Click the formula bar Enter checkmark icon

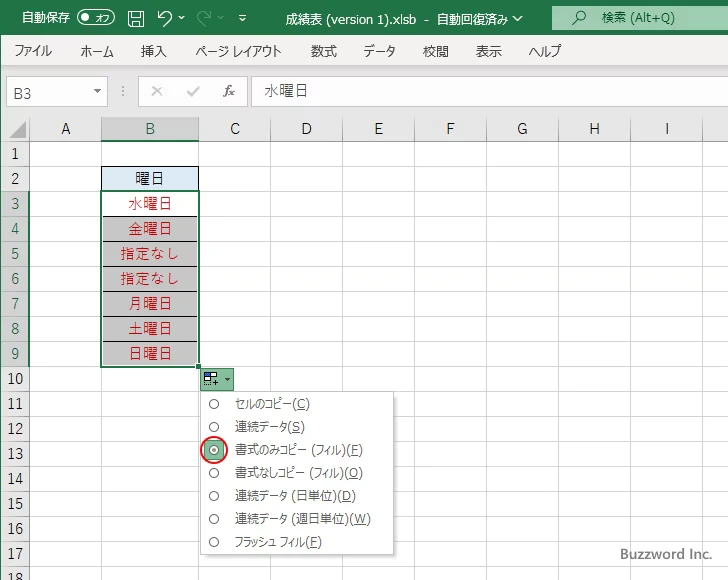point(193,91)
